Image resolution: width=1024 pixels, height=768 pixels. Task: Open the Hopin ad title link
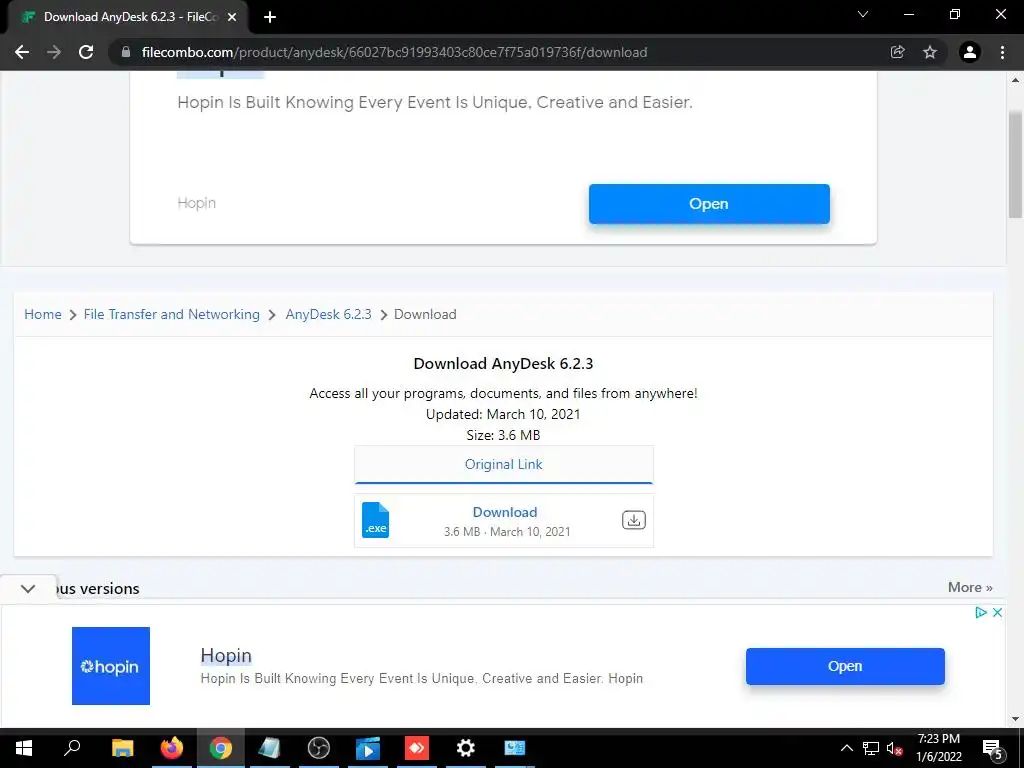click(x=226, y=655)
